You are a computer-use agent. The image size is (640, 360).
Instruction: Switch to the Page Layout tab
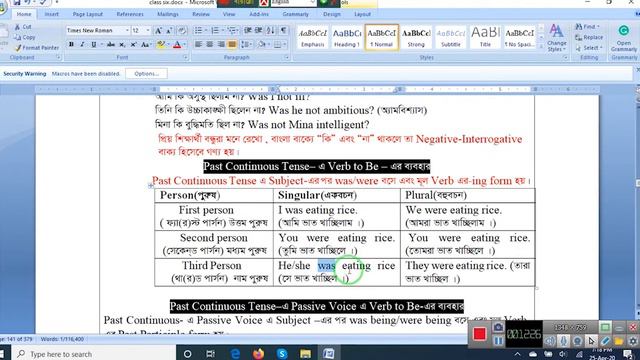[88, 14]
